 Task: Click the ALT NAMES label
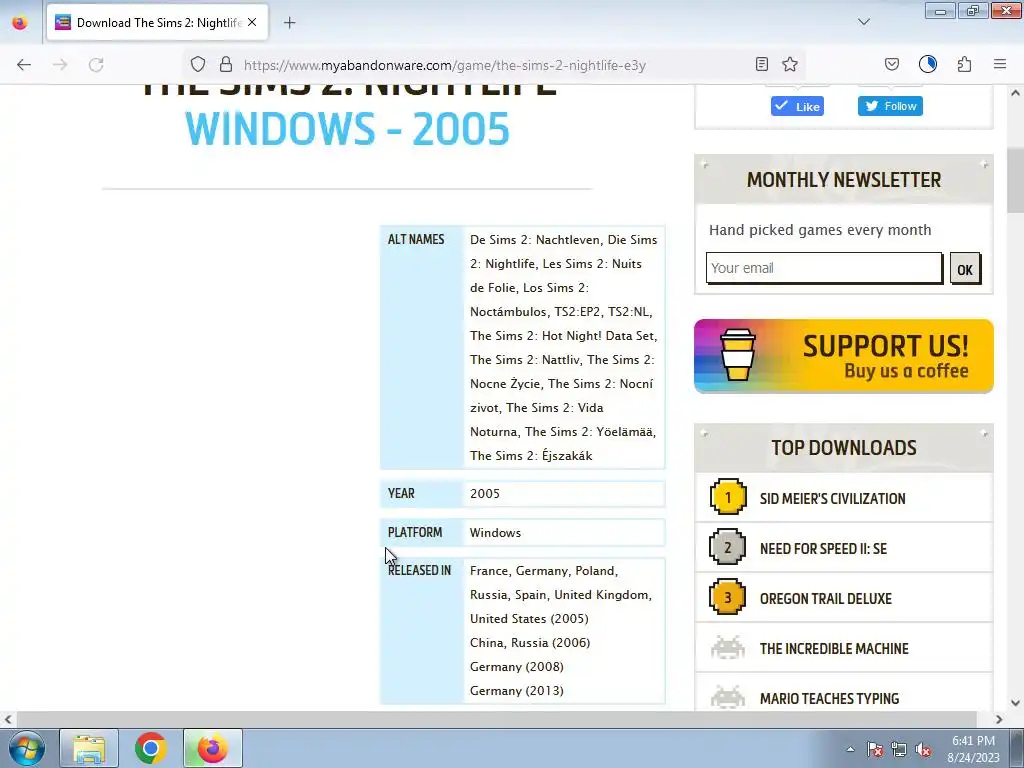point(416,240)
